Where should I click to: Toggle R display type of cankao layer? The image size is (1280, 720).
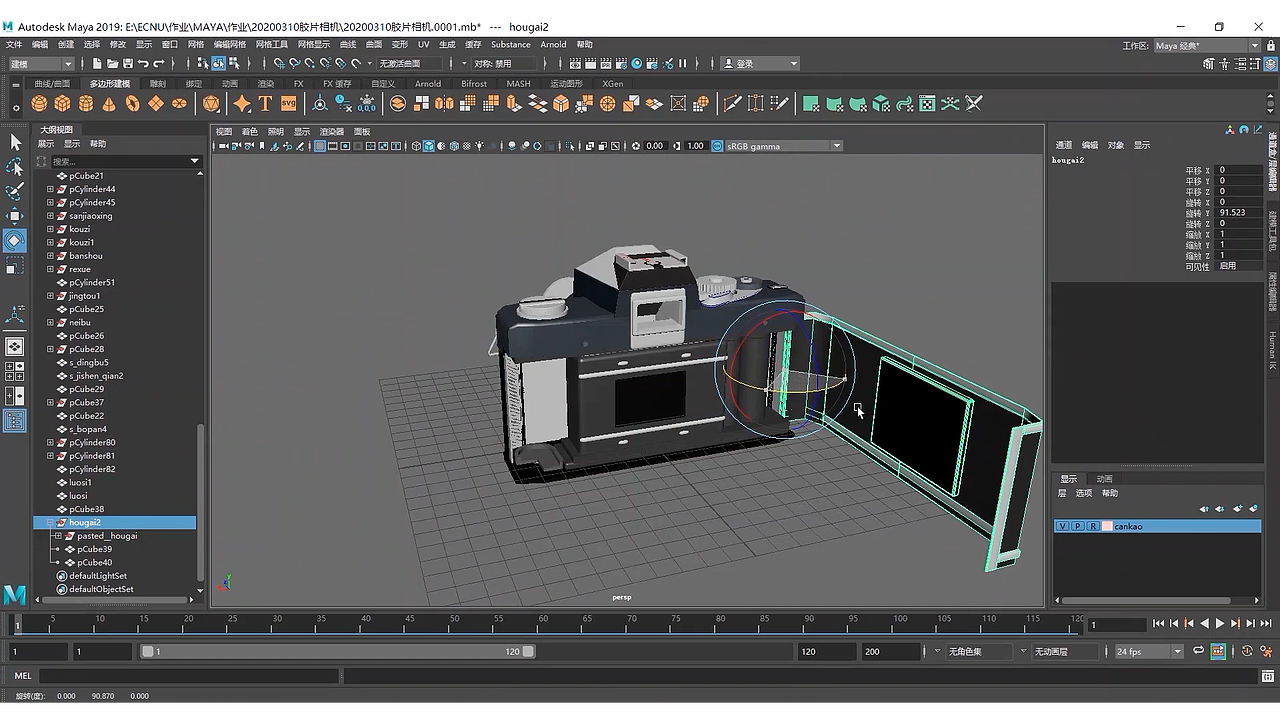(1093, 526)
